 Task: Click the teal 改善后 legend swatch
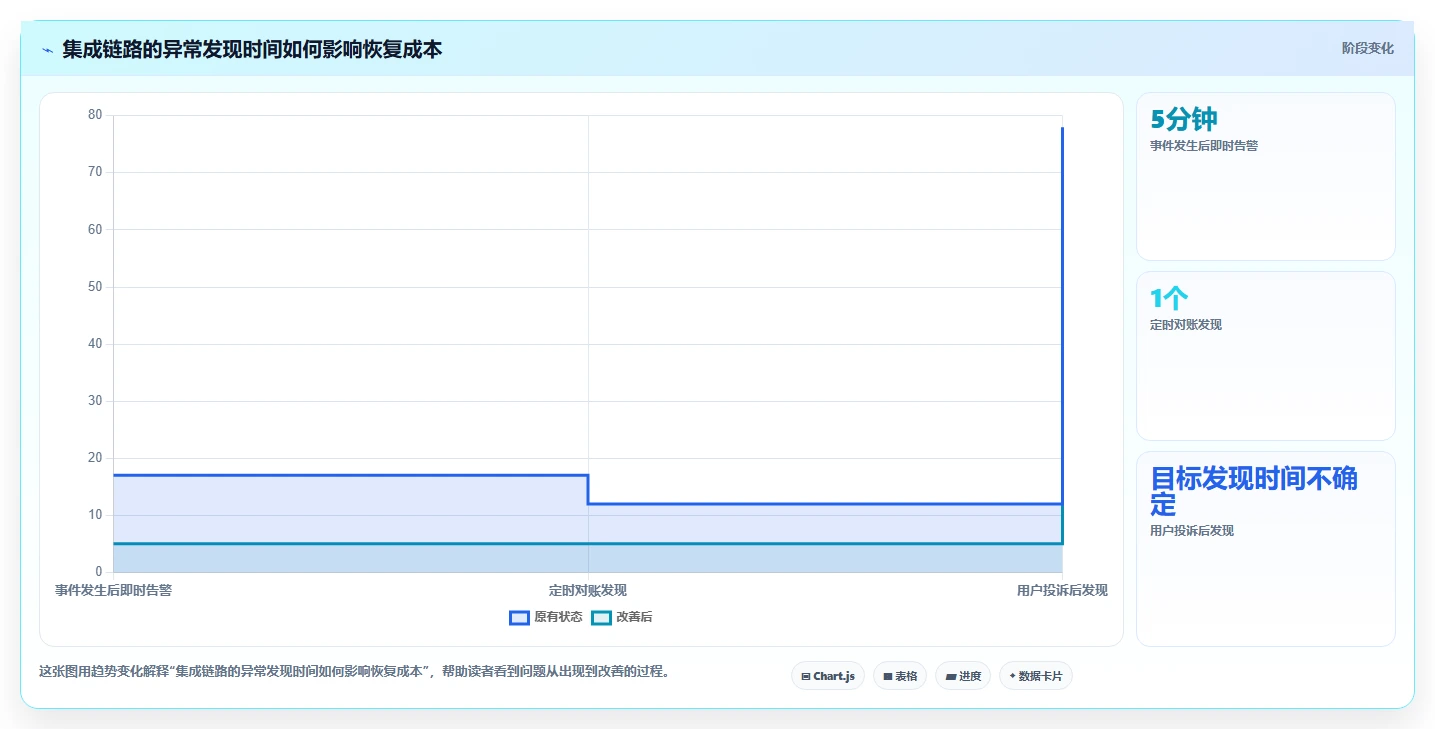click(601, 617)
